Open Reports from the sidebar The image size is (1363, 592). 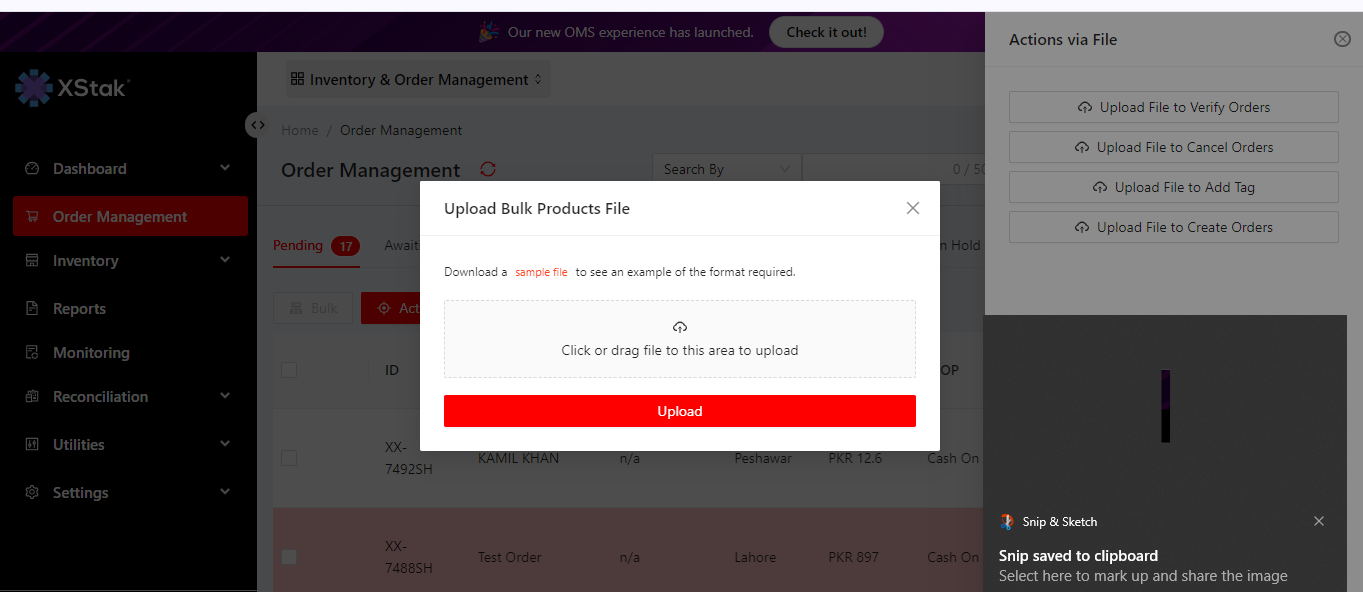point(79,308)
